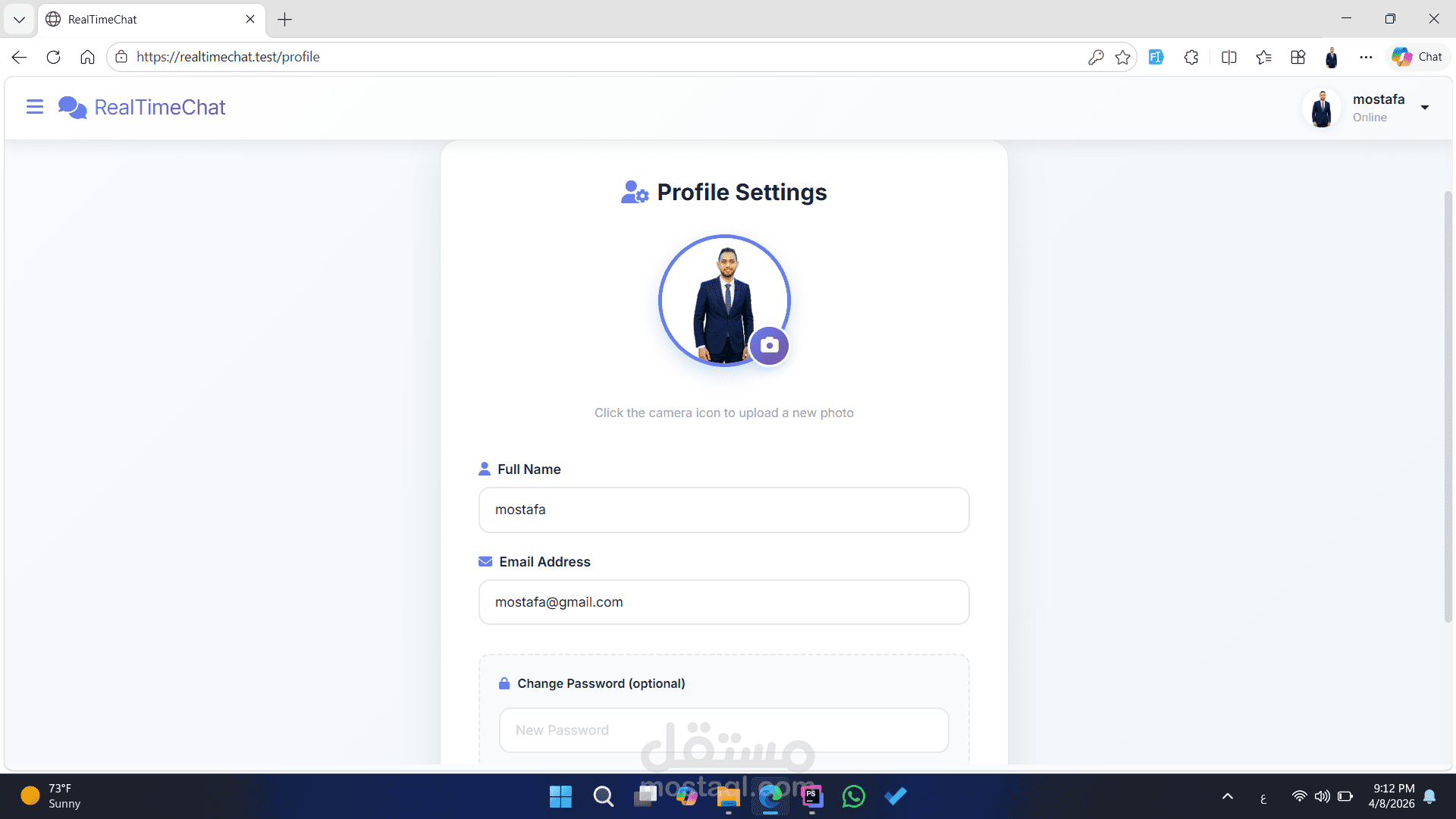1456x819 pixels.
Task: Add page to favorites star icon
Action: (1122, 57)
